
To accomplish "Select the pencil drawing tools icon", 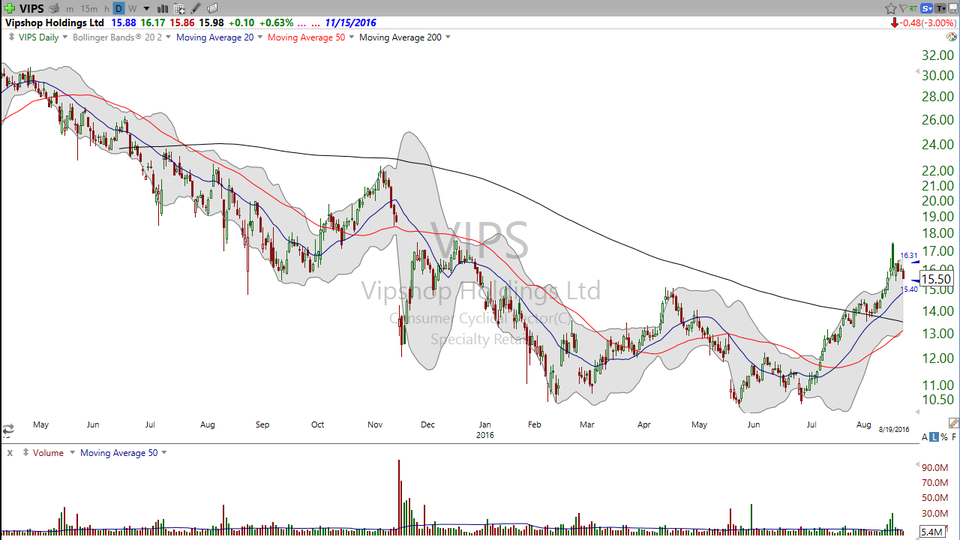I will (195, 9).
